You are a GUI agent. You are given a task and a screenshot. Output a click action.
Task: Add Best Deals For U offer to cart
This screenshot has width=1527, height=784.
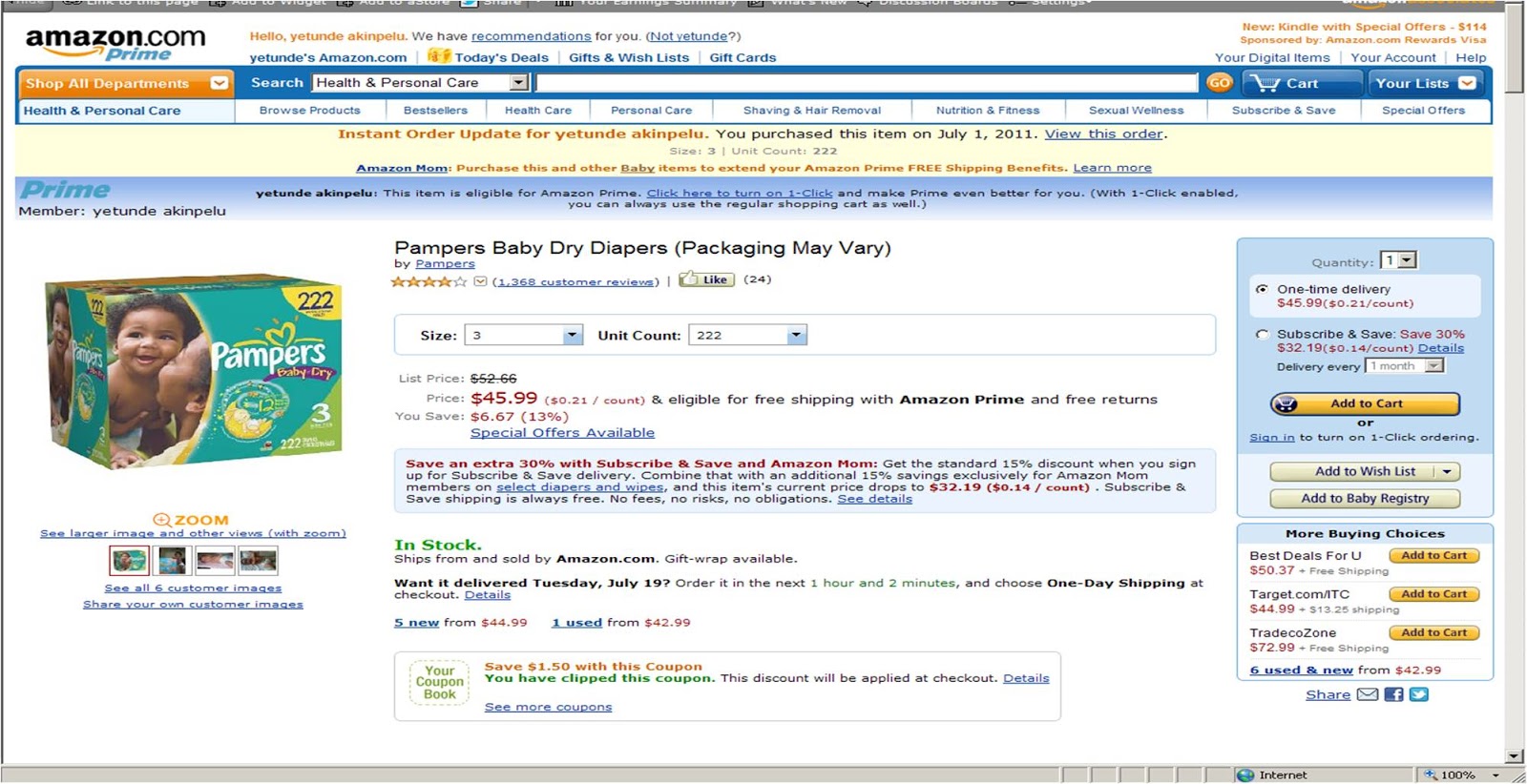[1433, 555]
